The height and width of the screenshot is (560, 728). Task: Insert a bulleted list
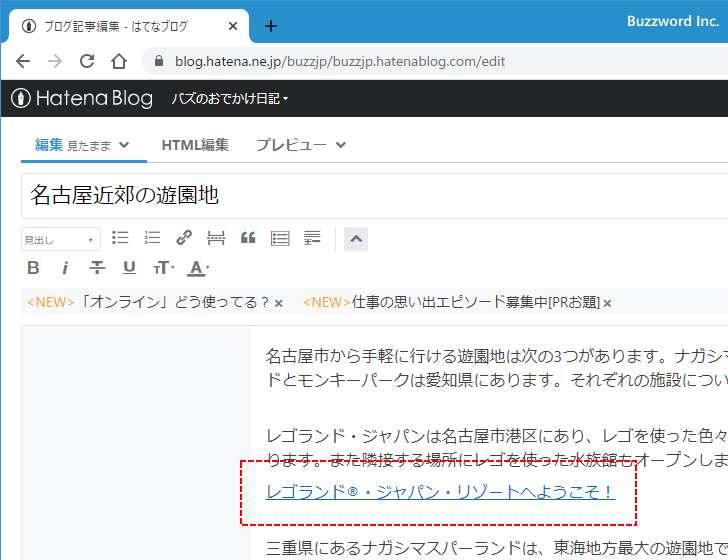pyautogui.click(x=120, y=238)
